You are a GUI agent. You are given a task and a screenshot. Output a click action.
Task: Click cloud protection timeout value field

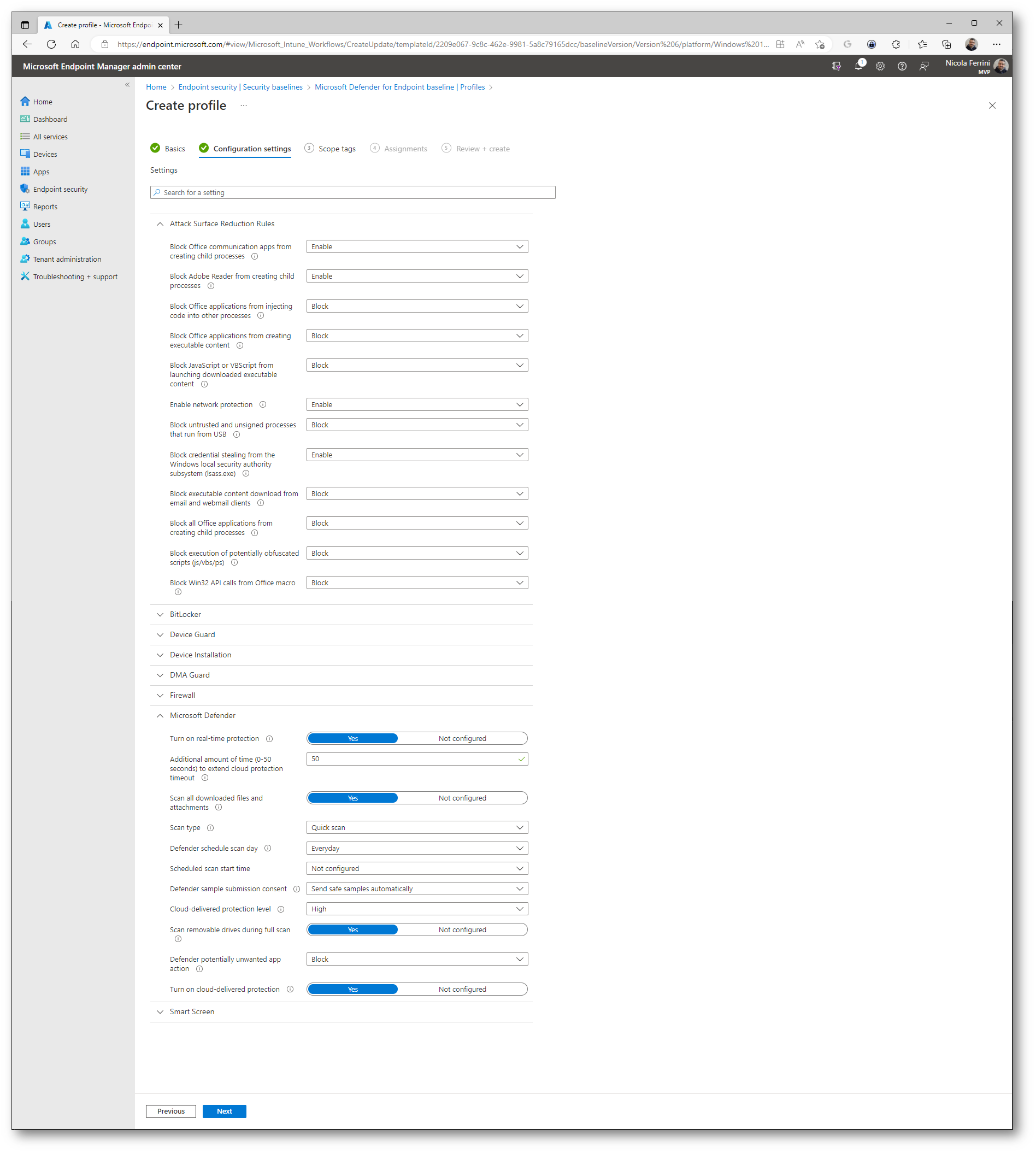click(417, 760)
